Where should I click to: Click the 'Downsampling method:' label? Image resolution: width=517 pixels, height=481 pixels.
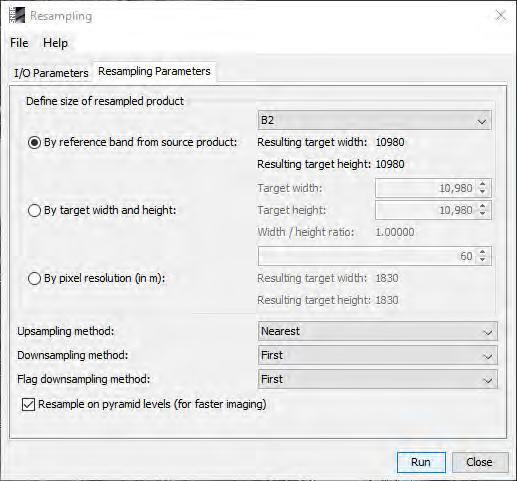tap(73, 355)
